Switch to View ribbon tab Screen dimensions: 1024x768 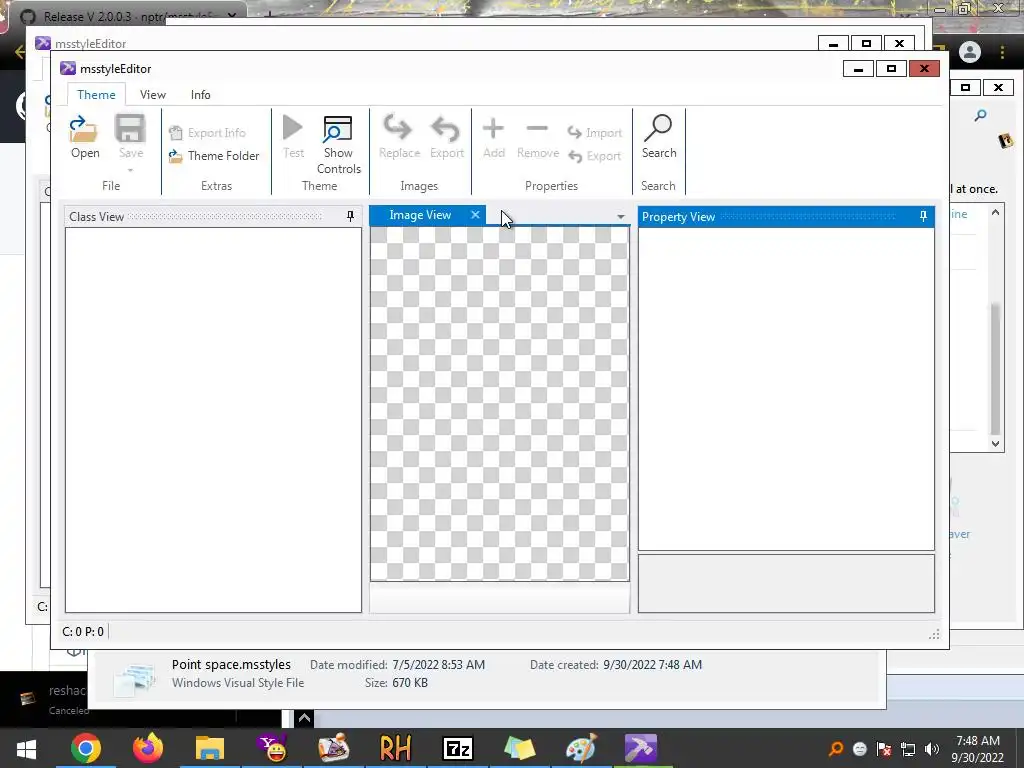153,95
